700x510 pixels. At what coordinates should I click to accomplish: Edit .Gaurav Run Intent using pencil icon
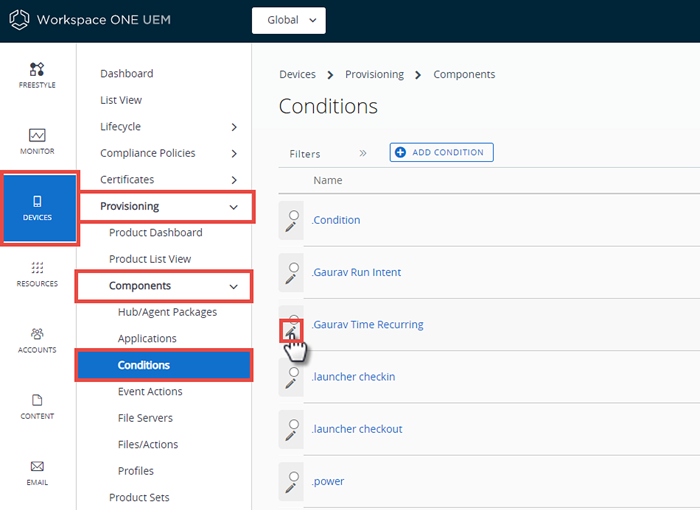(291, 279)
